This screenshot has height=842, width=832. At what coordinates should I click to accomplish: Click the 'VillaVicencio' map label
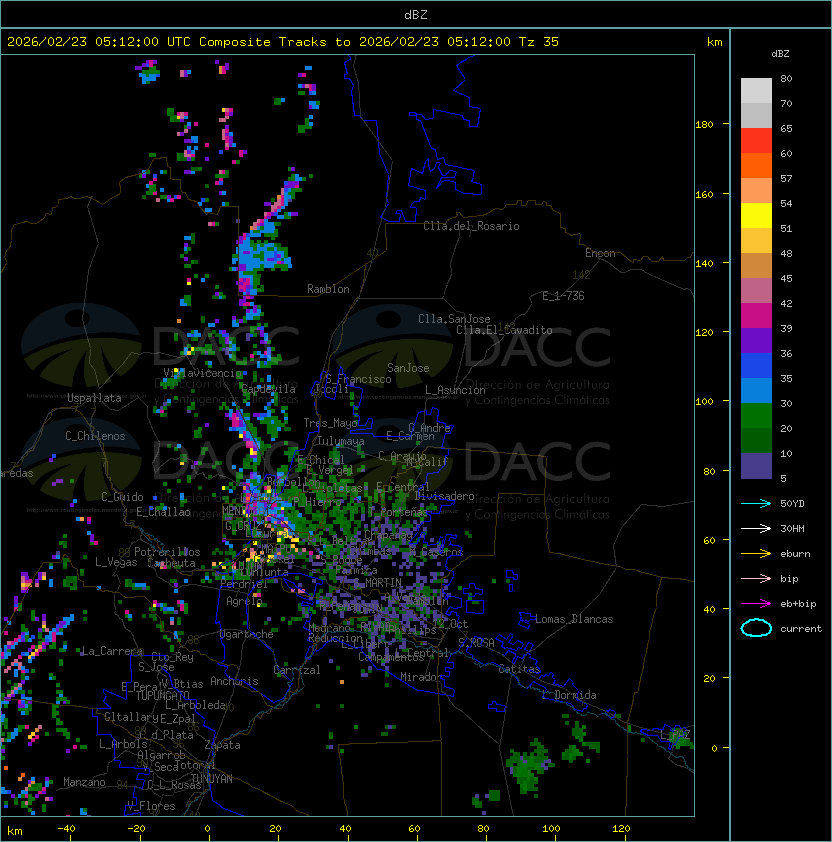[x=202, y=373]
